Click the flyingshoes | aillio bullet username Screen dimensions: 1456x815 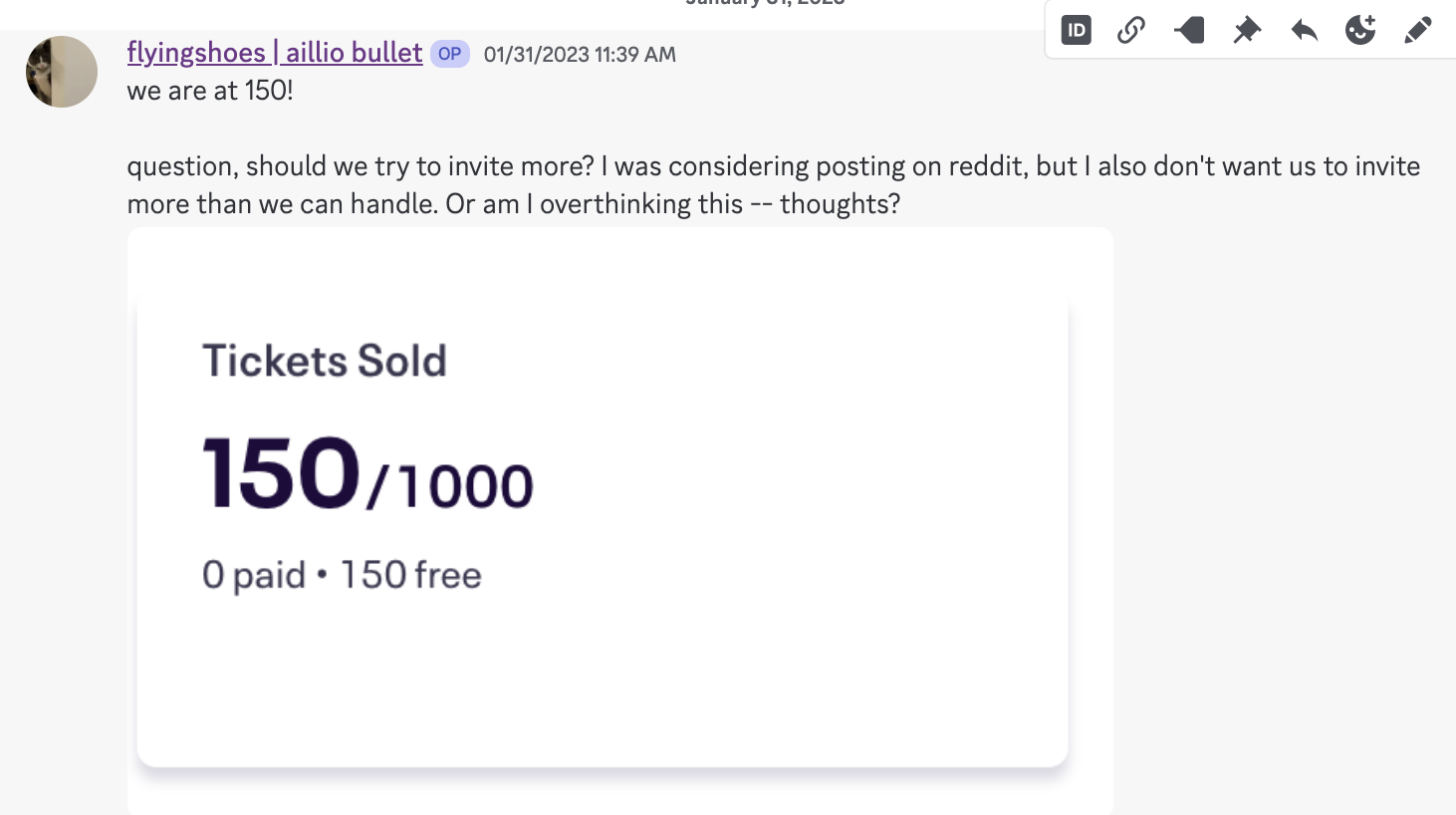coord(275,53)
